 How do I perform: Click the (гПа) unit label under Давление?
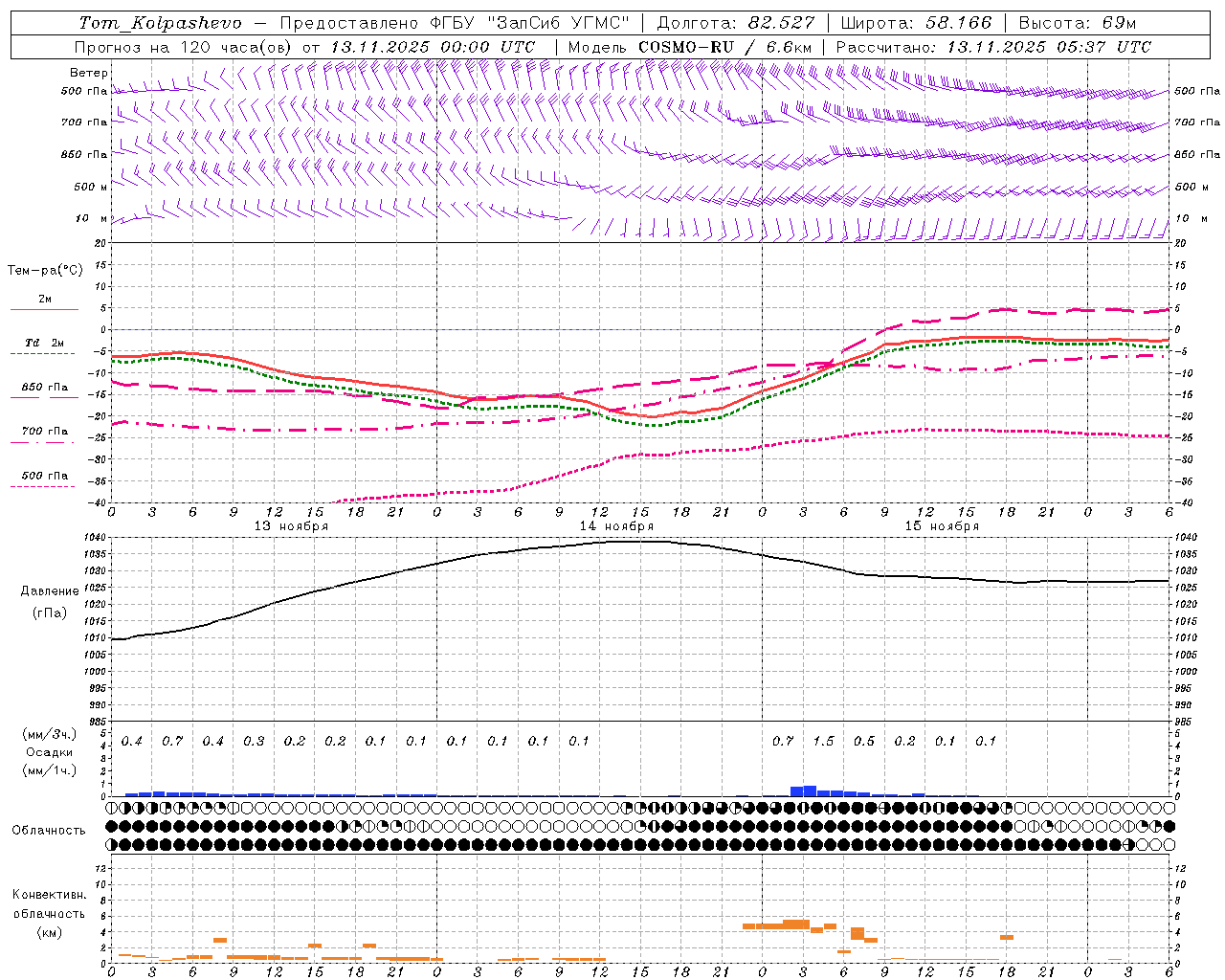[50, 613]
